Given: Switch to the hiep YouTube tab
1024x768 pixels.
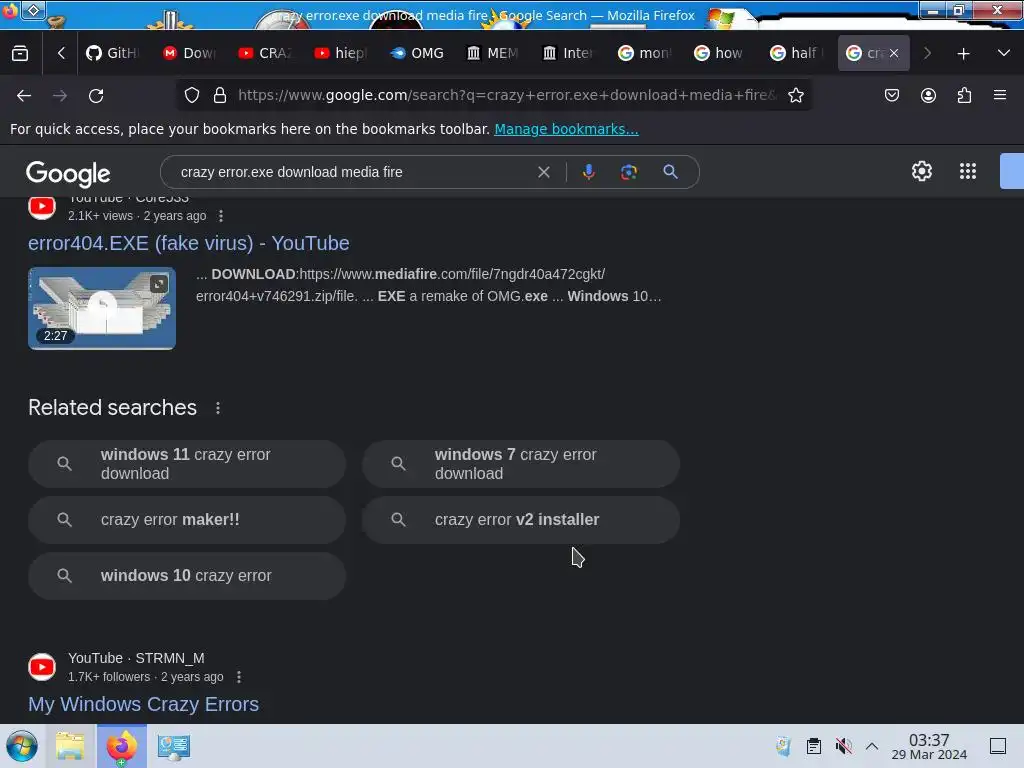Looking at the screenshot, I should (340, 54).
